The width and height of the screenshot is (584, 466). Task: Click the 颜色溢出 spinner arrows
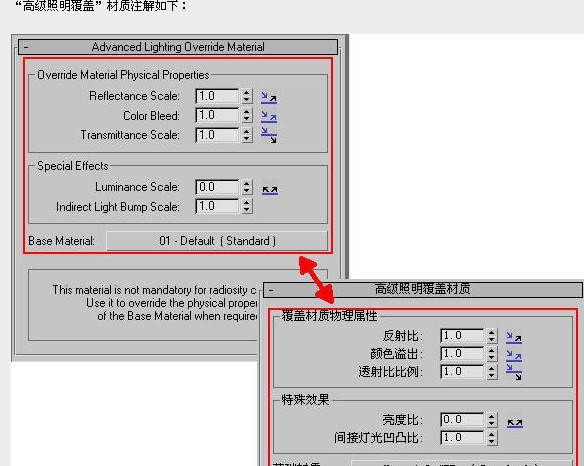[x=492, y=354]
